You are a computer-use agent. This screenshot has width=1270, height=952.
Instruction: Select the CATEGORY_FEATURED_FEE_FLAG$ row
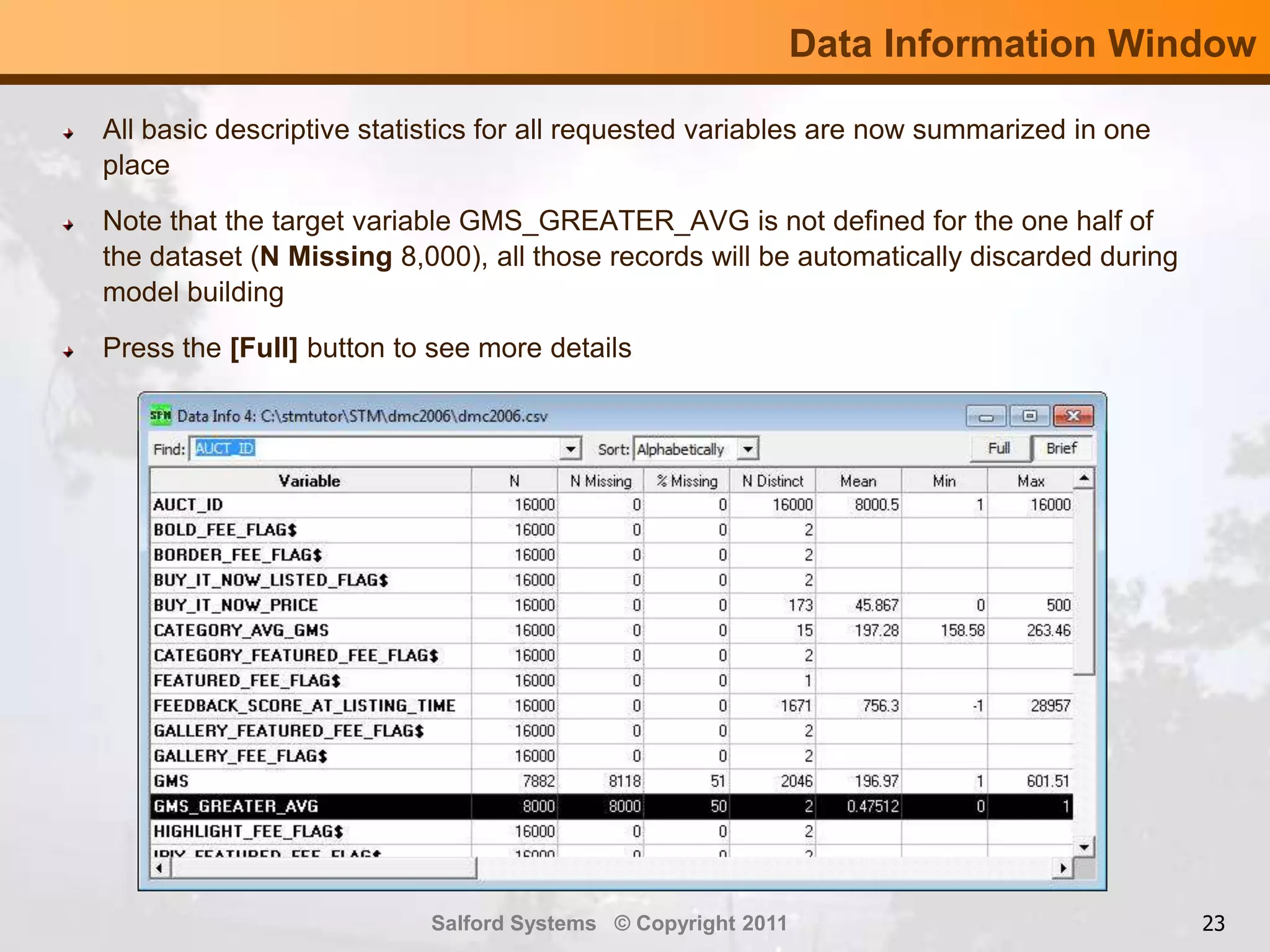[x=611, y=656]
